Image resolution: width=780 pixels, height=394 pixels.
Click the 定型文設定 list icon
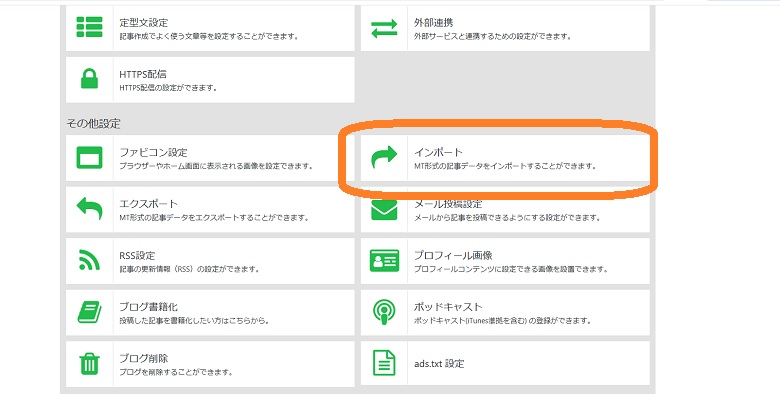tap(90, 27)
